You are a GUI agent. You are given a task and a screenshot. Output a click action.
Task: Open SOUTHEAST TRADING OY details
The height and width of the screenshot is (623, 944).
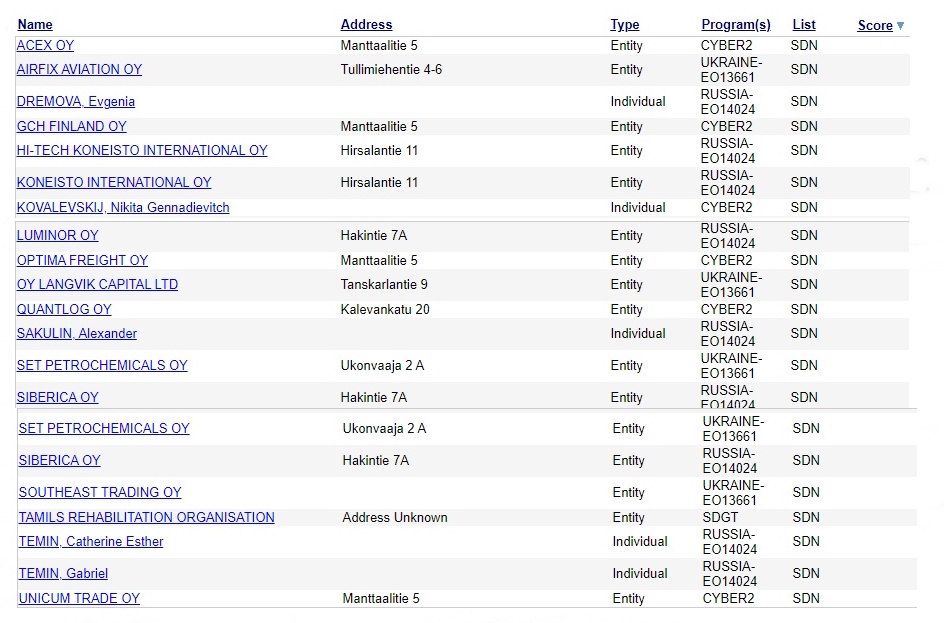[x=100, y=492]
